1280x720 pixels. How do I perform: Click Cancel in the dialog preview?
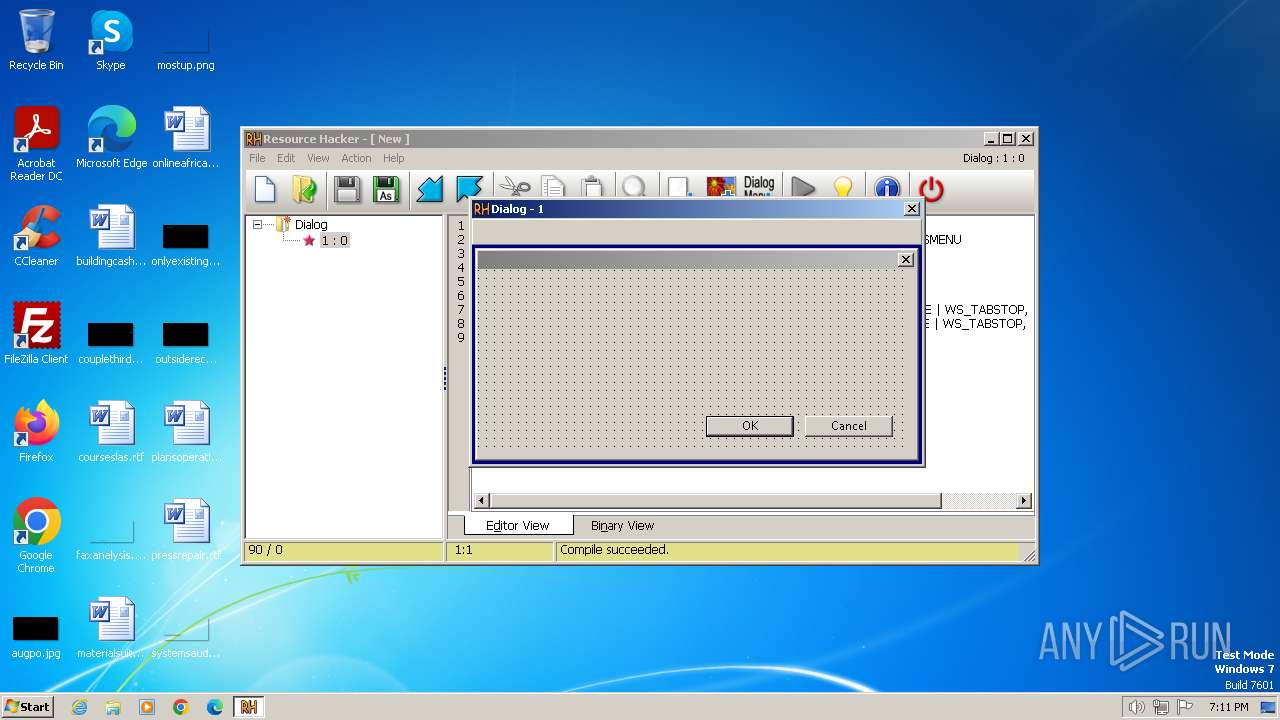click(849, 426)
